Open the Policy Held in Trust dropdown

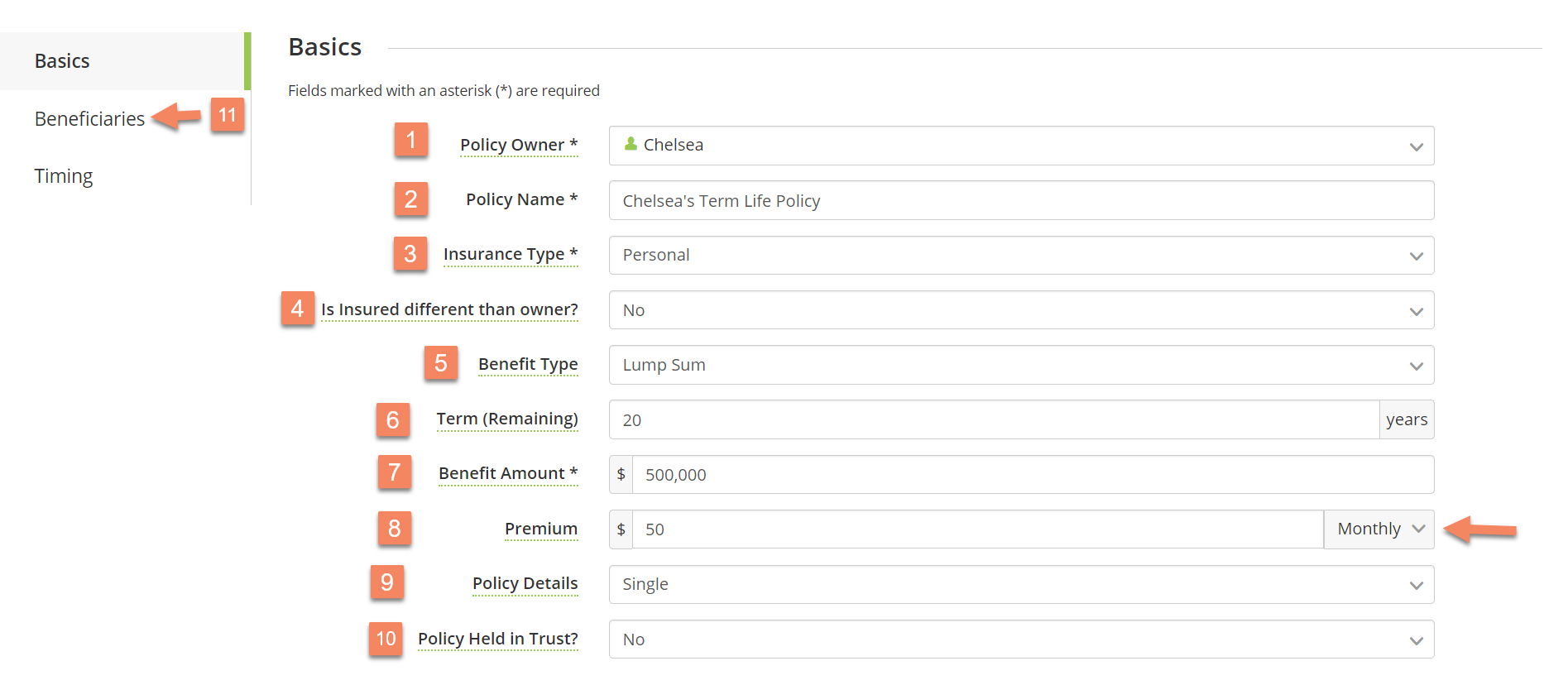tap(1021, 639)
